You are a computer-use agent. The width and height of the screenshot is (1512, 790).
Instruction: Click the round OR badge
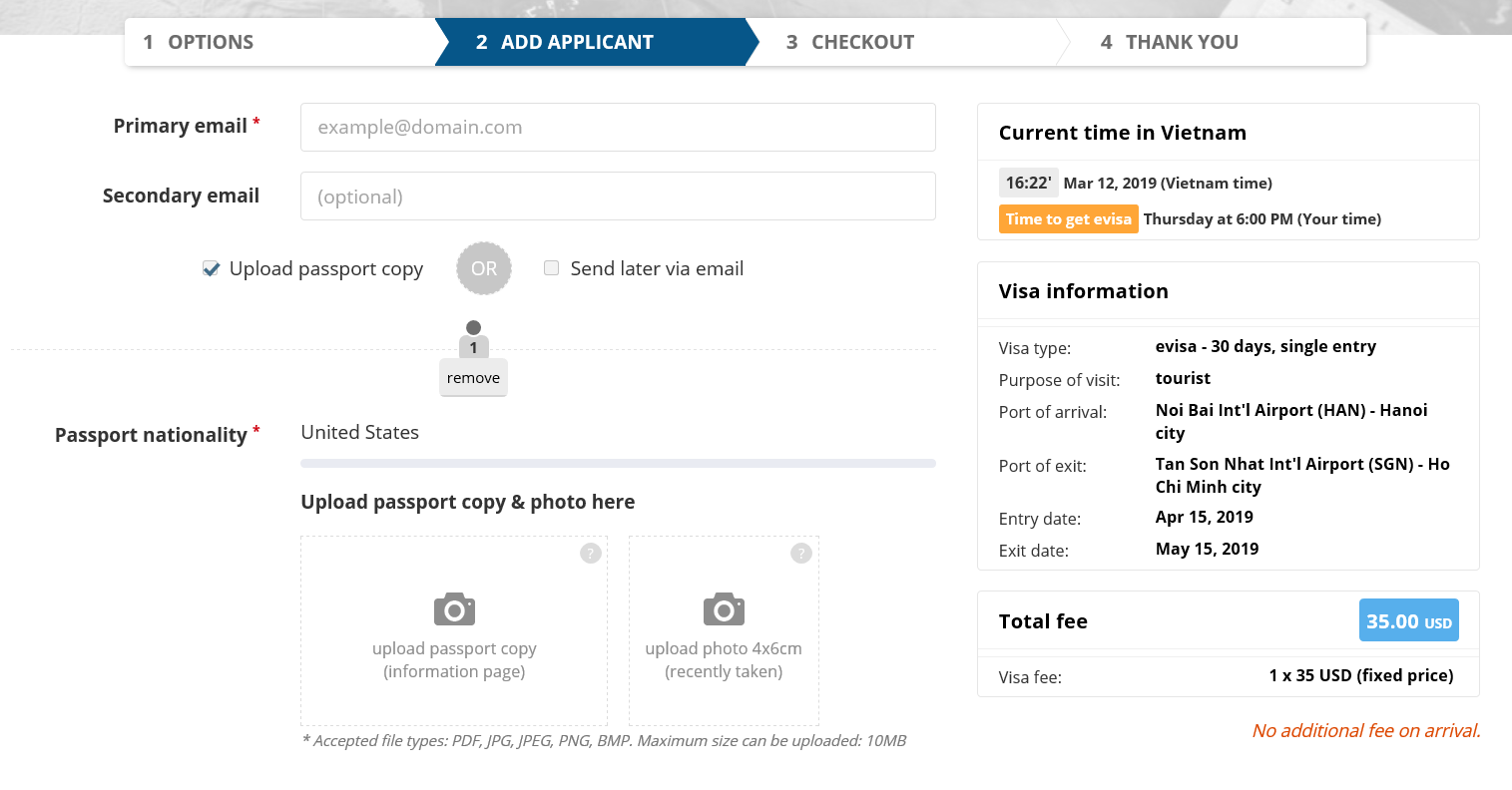coord(484,268)
